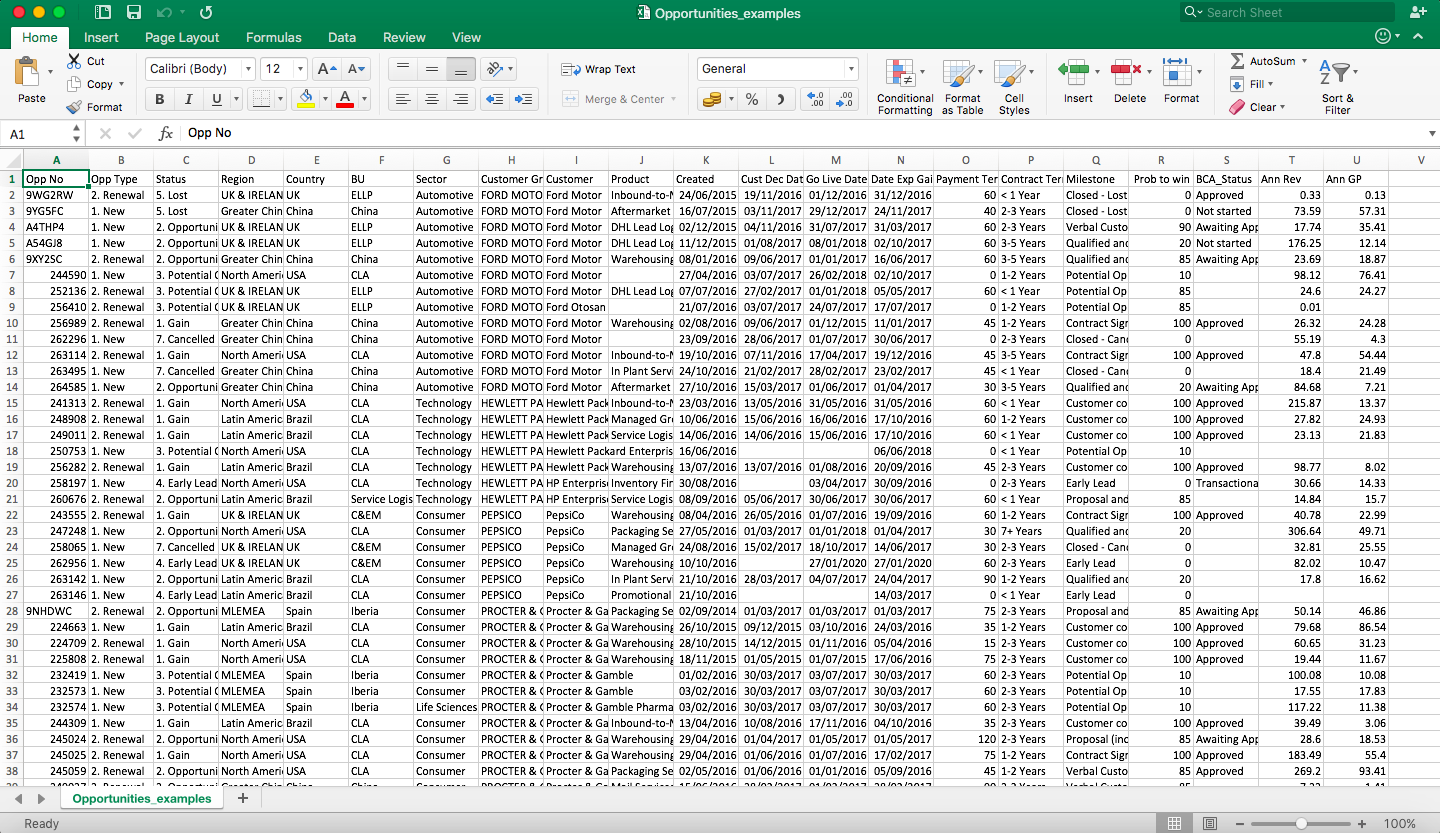Decrease font size with smaller A
The image size is (1440, 833).
coord(356,69)
